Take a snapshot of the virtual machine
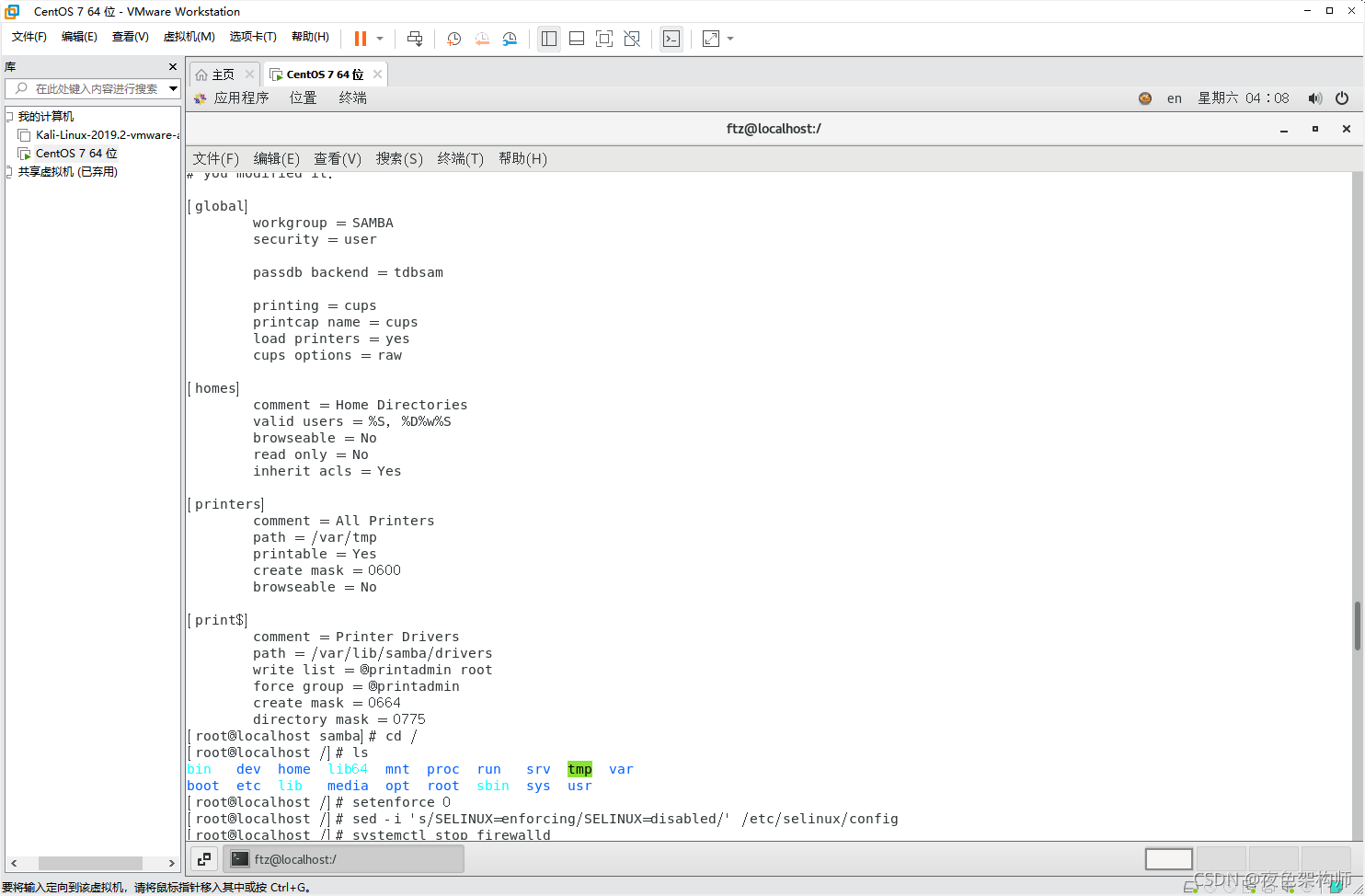This screenshot has height=896, width=1365. pyautogui.click(x=453, y=39)
